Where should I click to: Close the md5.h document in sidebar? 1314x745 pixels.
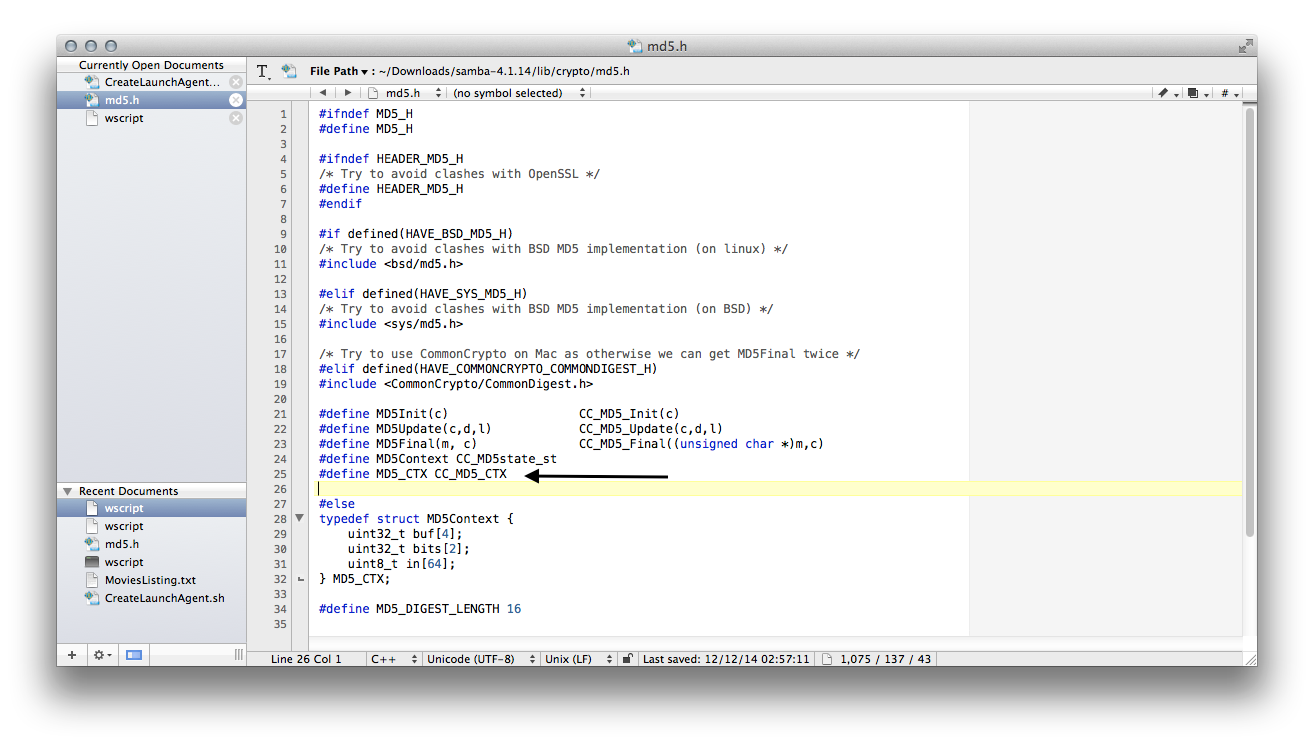tap(235, 100)
